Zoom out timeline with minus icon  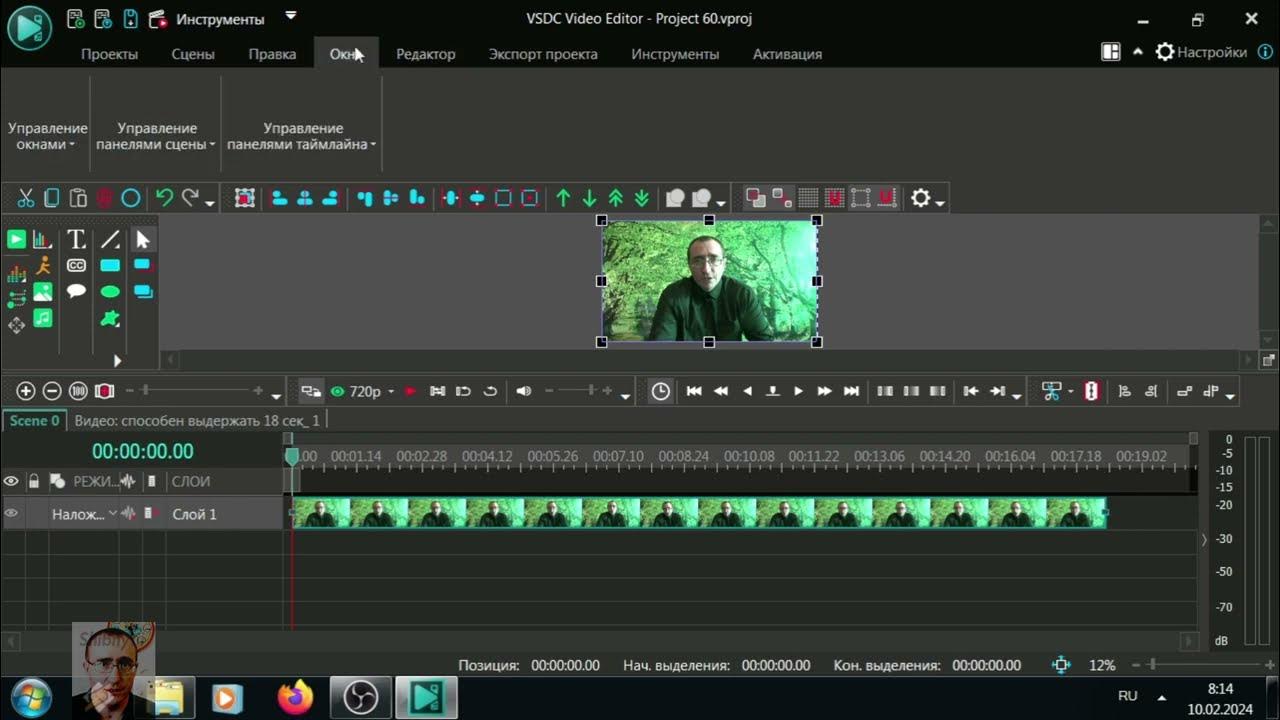click(x=52, y=391)
